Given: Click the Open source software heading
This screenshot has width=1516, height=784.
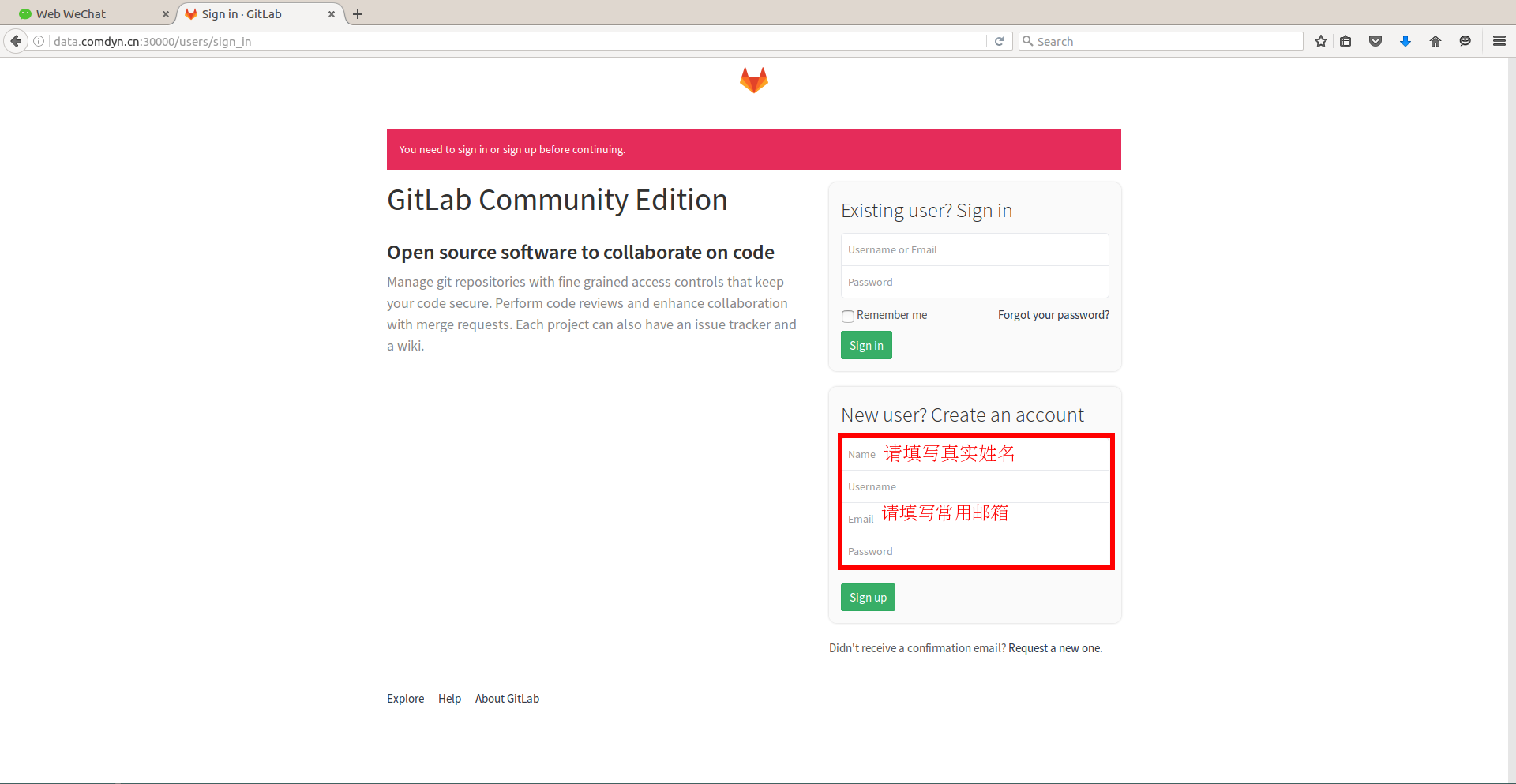Looking at the screenshot, I should (x=580, y=253).
